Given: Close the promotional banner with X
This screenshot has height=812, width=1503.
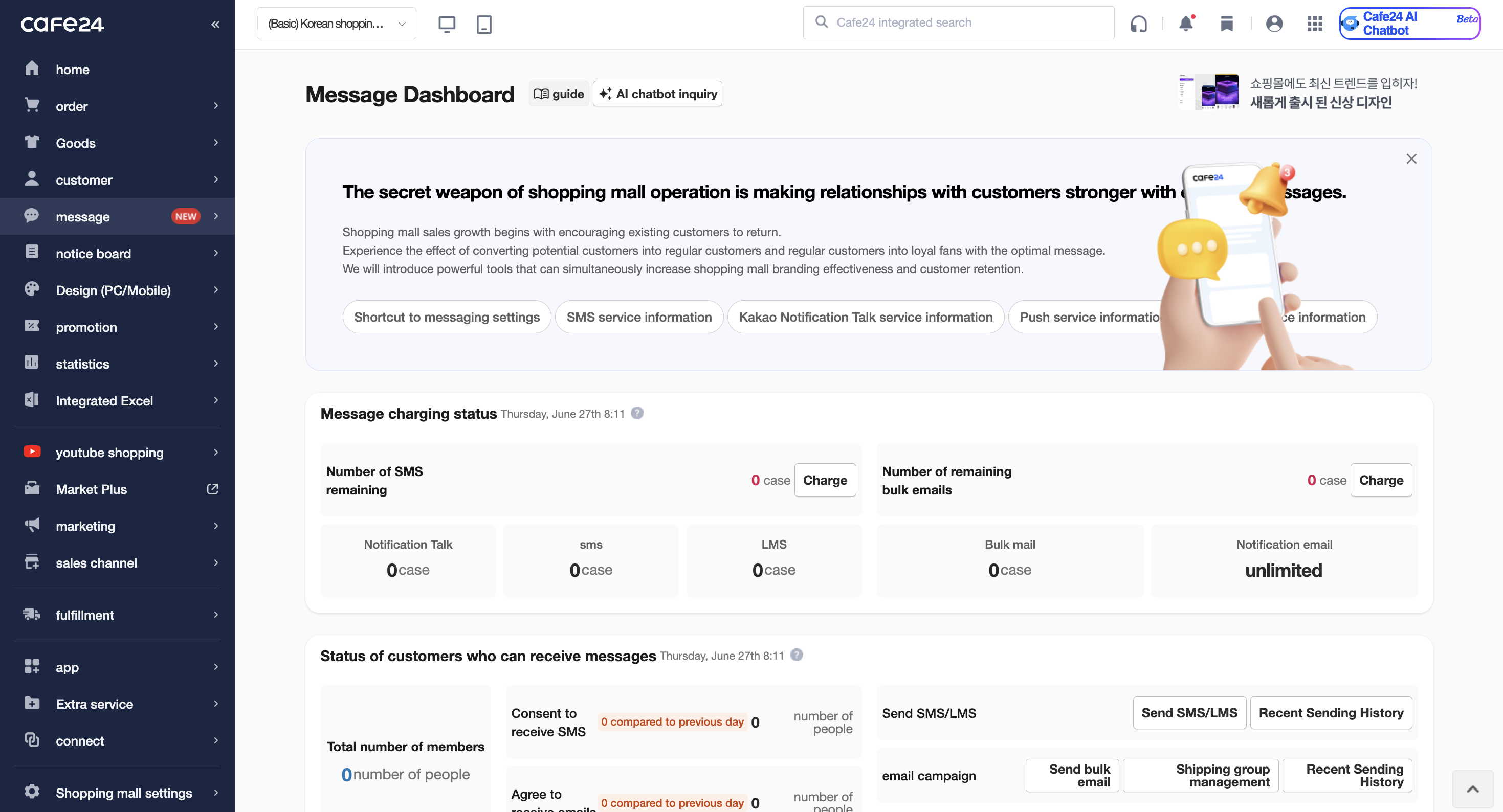Looking at the screenshot, I should click(1411, 159).
